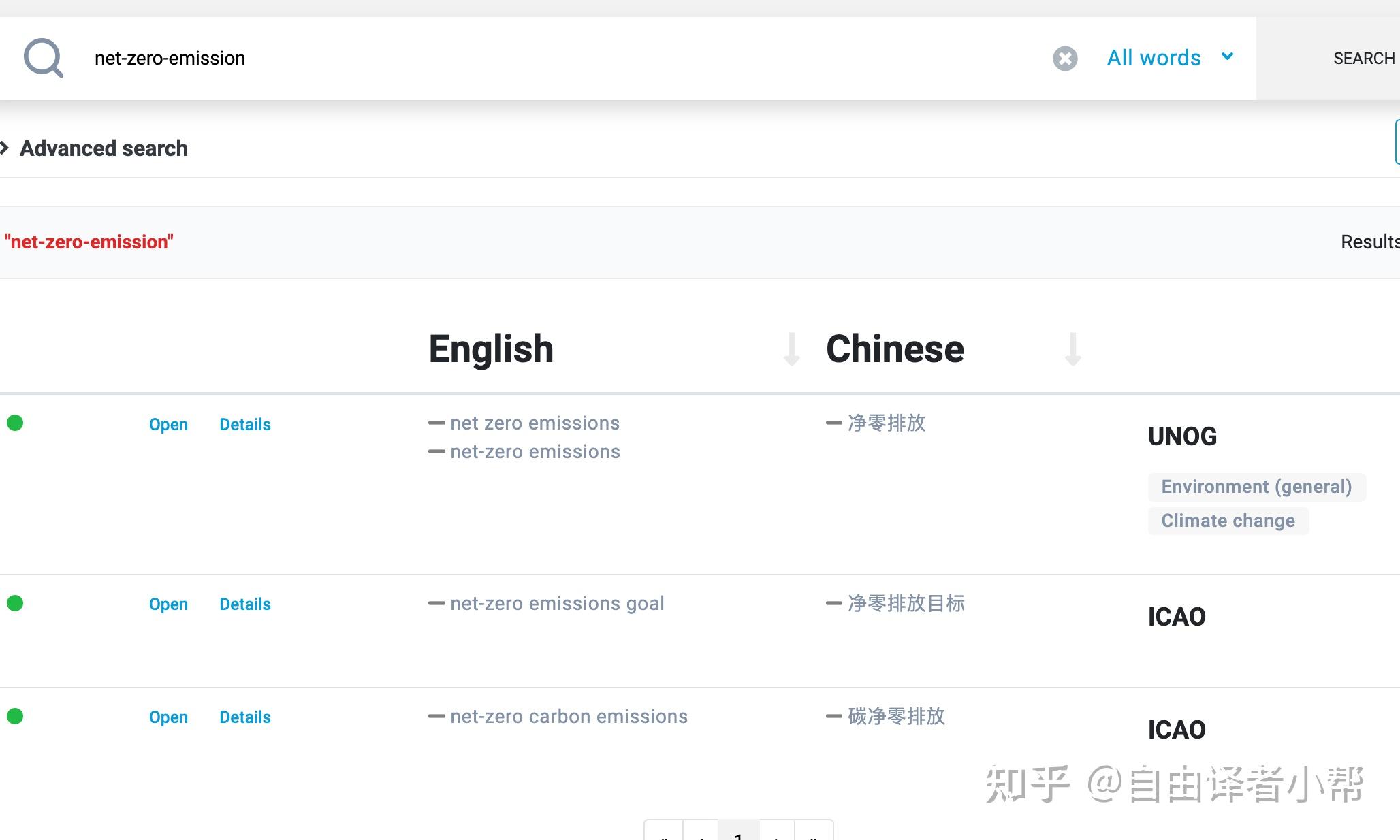Sort results by Chinese column arrow

coord(1072,349)
